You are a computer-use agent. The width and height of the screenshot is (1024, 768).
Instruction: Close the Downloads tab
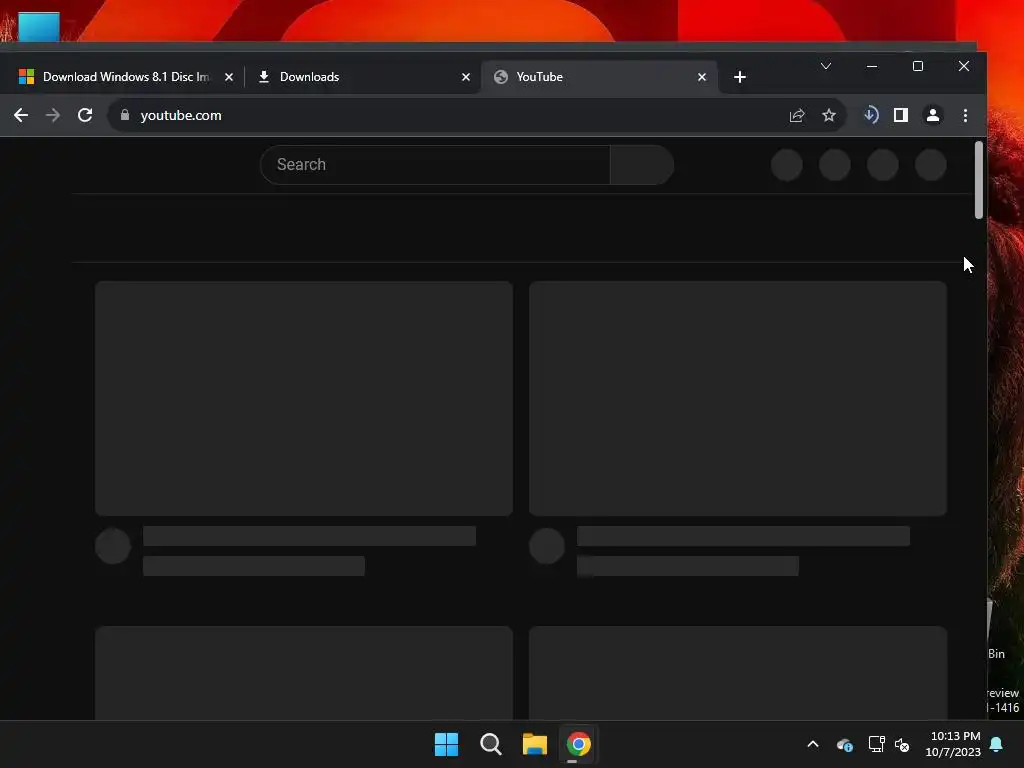pos(466,77)
